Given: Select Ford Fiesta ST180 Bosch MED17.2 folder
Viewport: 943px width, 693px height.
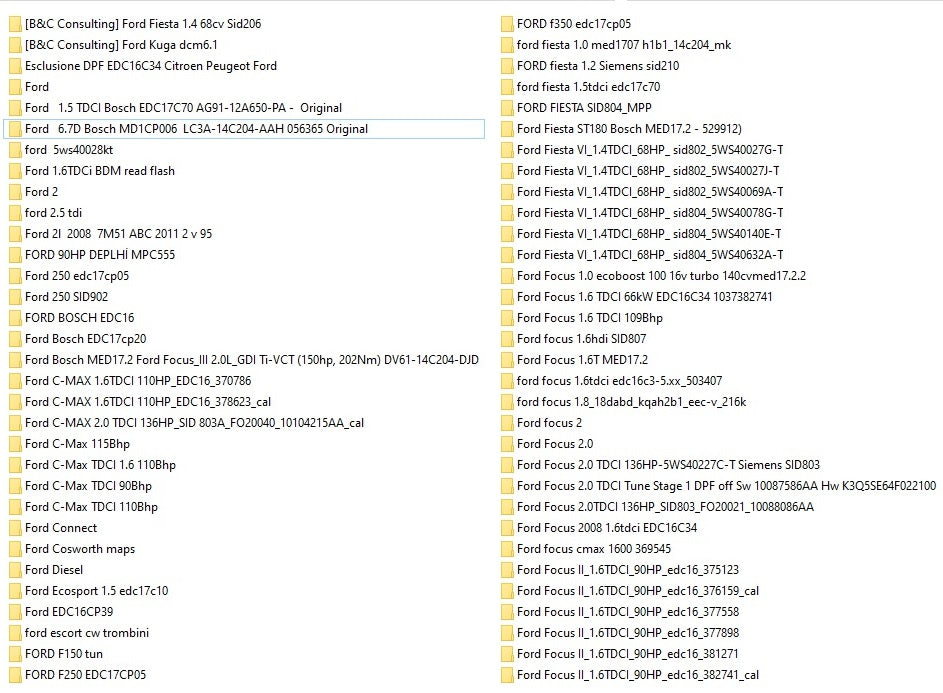Looking at the screenshot, I should point(628,129).
